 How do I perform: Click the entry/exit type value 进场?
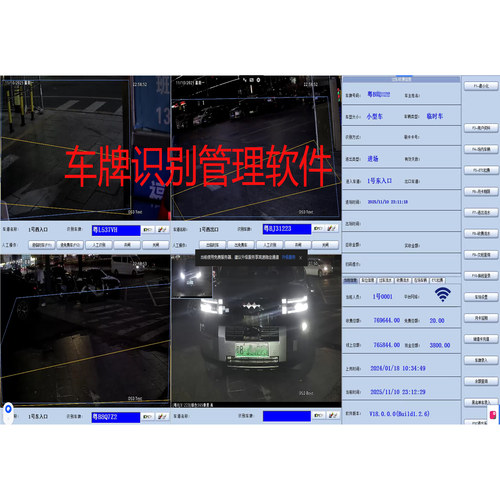[x=373, y=159]
